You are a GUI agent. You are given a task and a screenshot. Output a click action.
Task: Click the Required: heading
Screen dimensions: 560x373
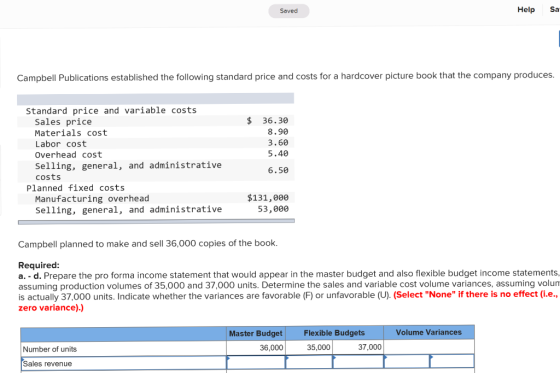(39, 265)
